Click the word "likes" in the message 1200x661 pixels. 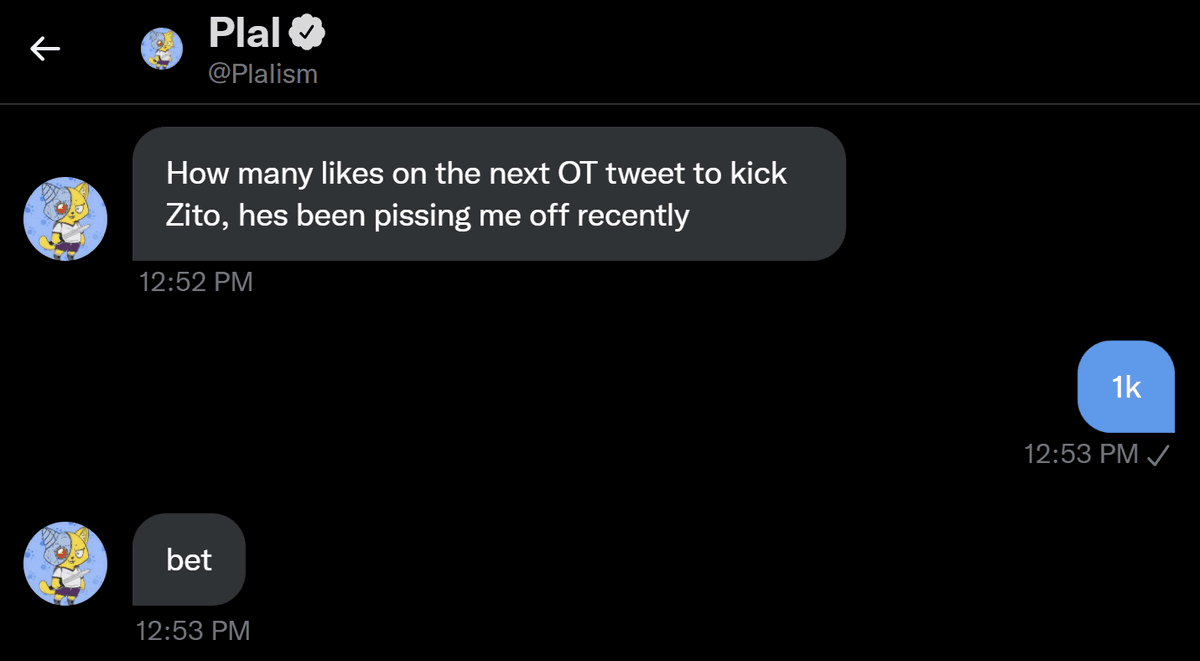tap(351, 174)
